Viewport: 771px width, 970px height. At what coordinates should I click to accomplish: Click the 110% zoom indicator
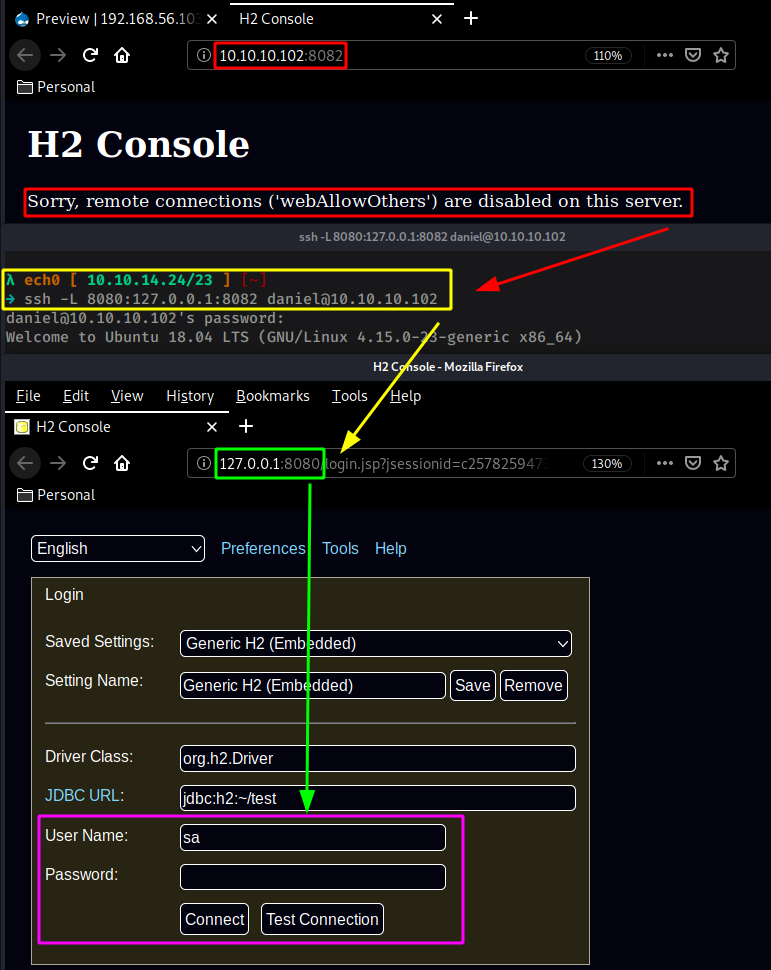[608, 56]
